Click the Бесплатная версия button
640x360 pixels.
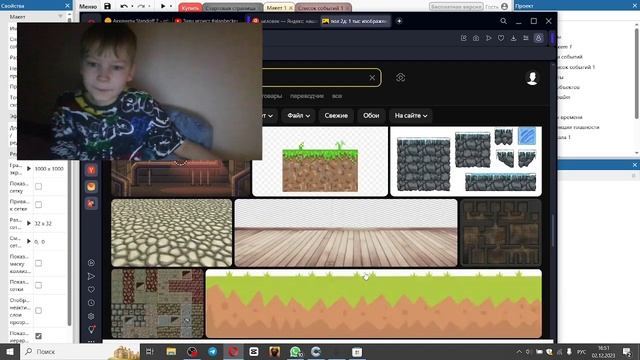pyautogui.click(x=456, y=7)
